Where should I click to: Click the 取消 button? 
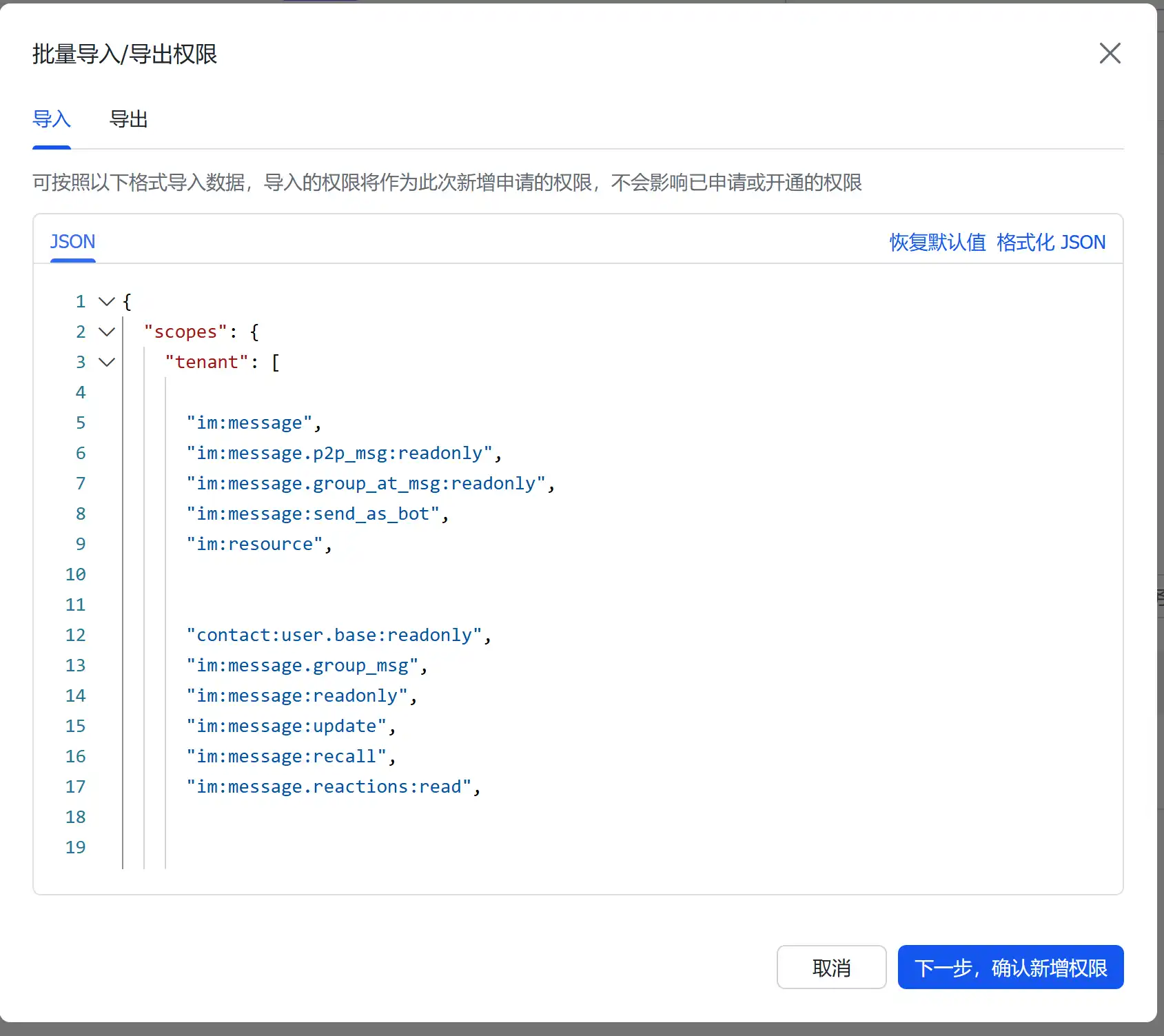pyautogui.click(x=831, y=967)
